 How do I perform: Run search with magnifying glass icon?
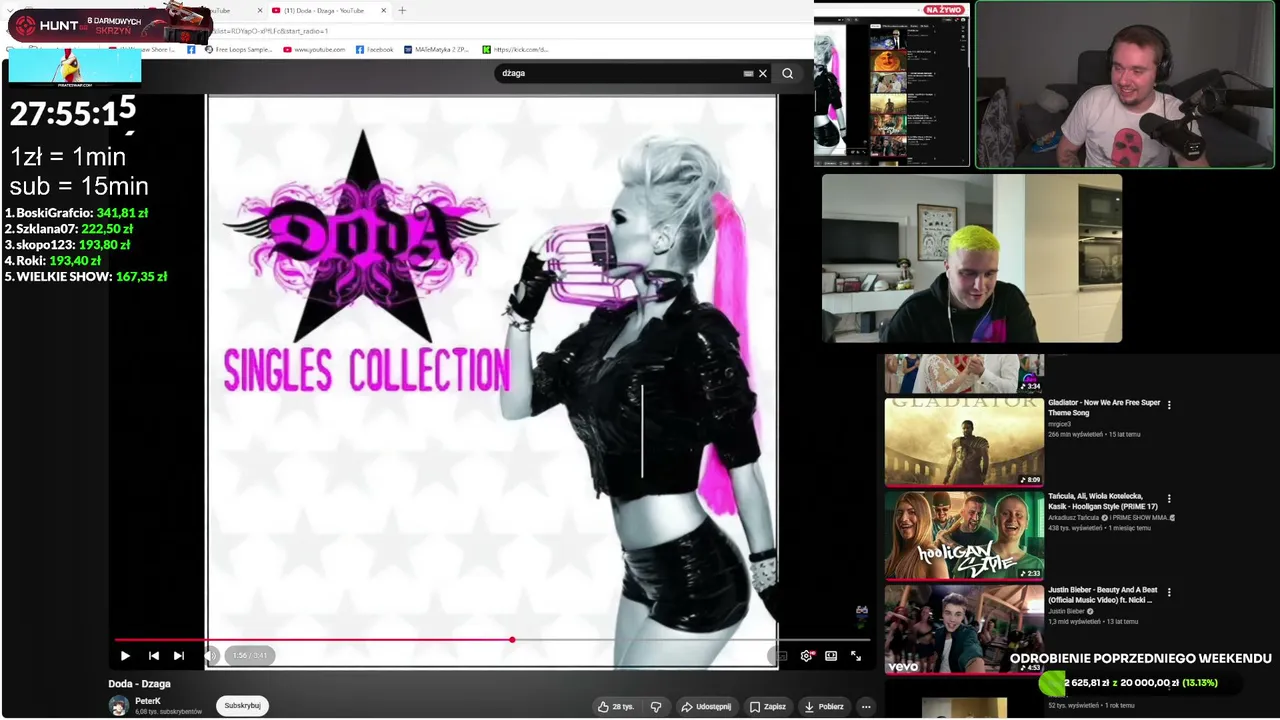(x=788, y=73)
